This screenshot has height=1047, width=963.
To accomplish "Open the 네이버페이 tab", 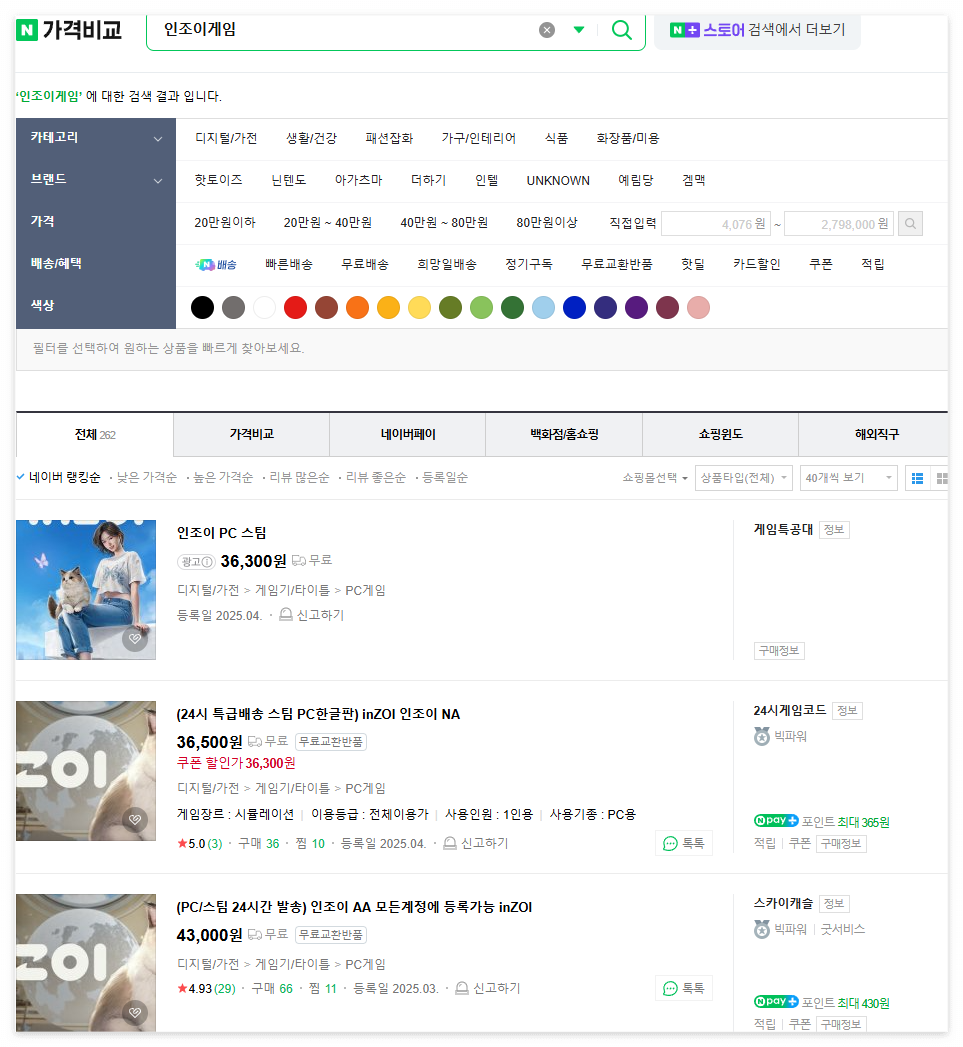I will click(408, 435).
